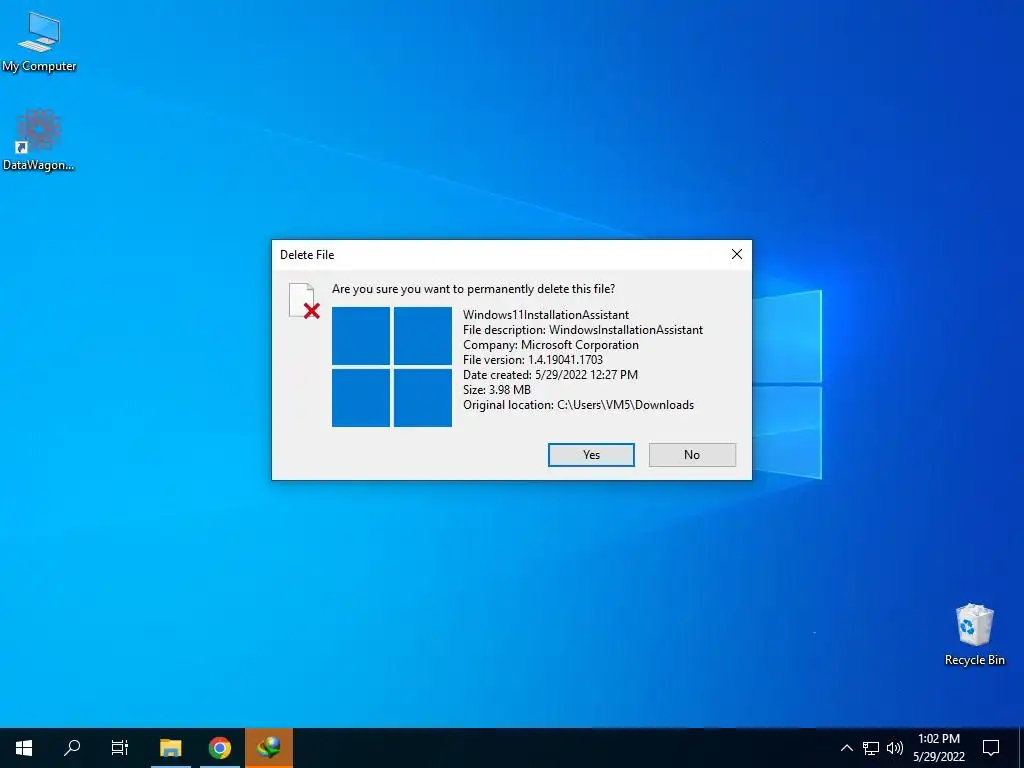Open network status tray icon
The width and height of the screenshot is (1024, 768).
tap(871, 748)
